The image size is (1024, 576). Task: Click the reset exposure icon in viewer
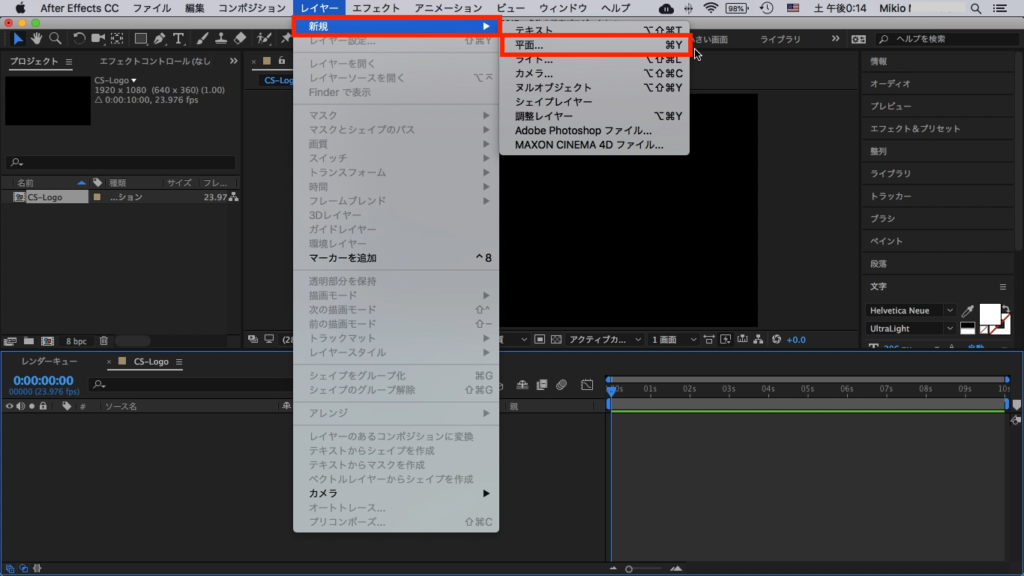[x=776, y=340]
